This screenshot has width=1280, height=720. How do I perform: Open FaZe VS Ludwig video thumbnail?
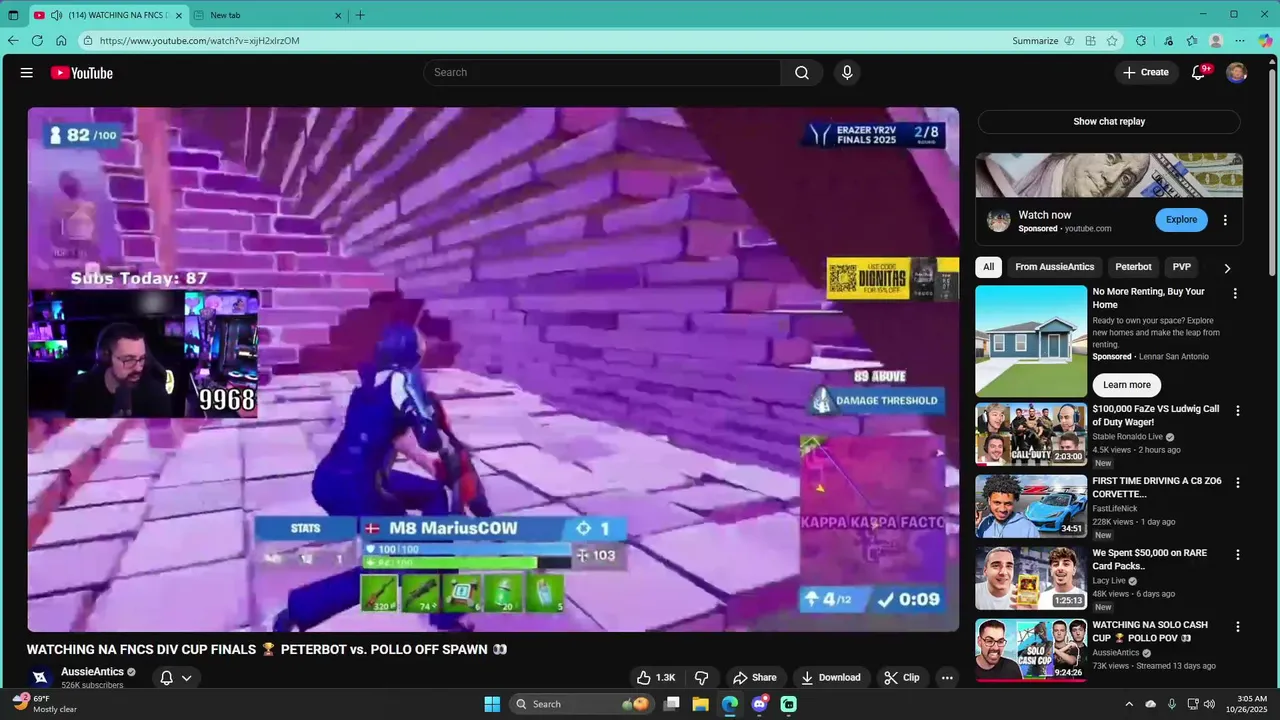click(1031, 434)
